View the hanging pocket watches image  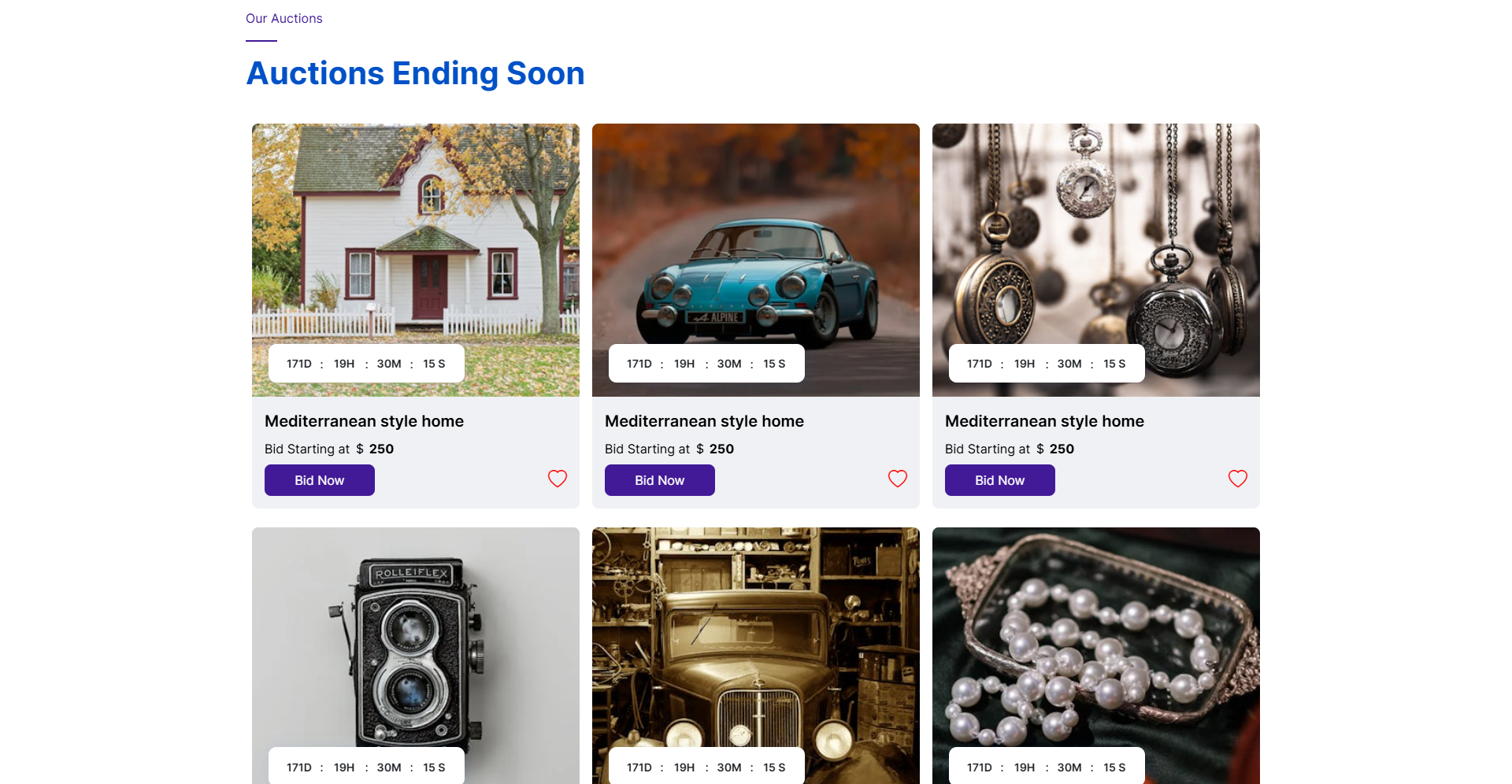tap(1096, 236)
